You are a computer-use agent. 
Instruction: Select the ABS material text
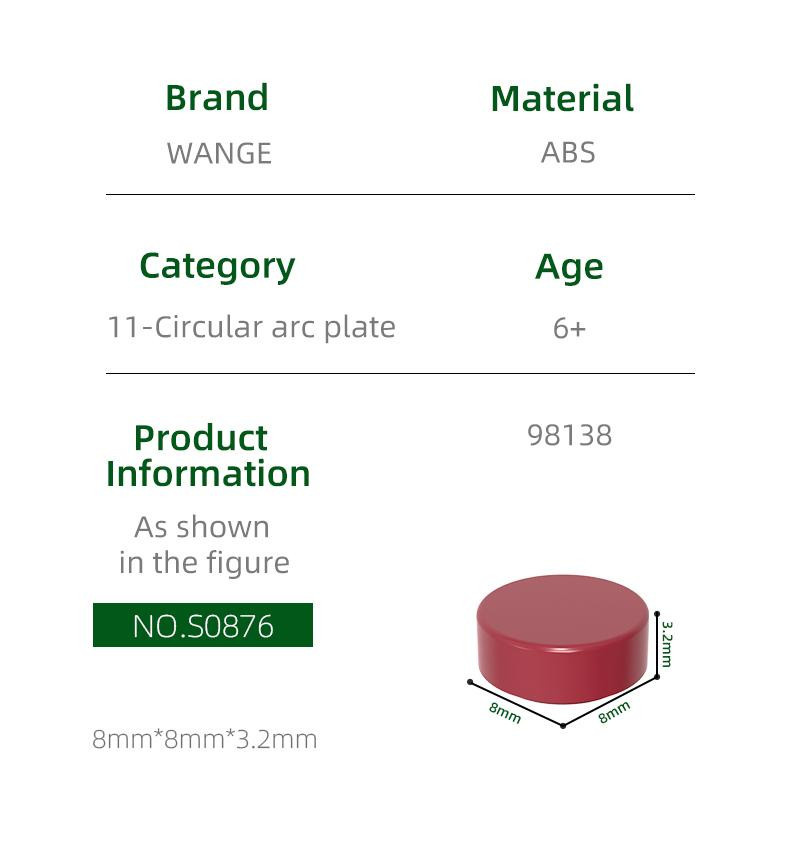[568, 152]
